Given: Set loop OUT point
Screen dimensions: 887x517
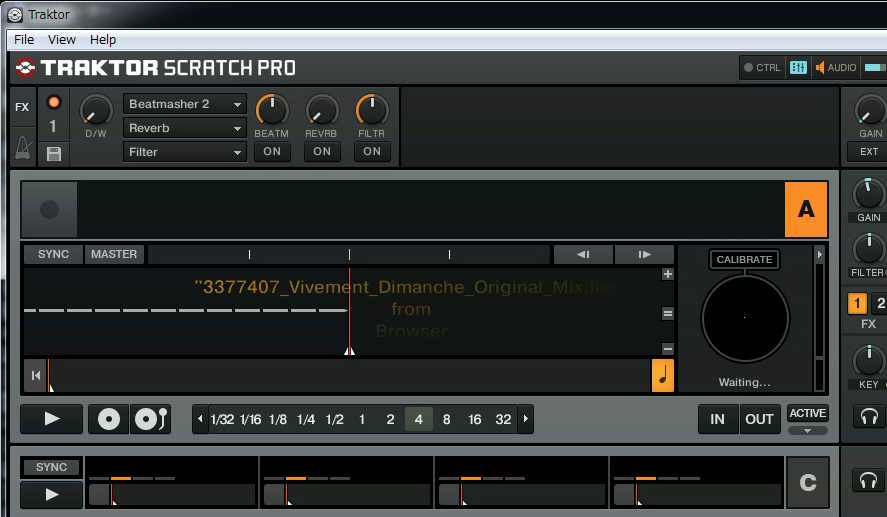Looking at the screenshot, I should coord(759,419).
